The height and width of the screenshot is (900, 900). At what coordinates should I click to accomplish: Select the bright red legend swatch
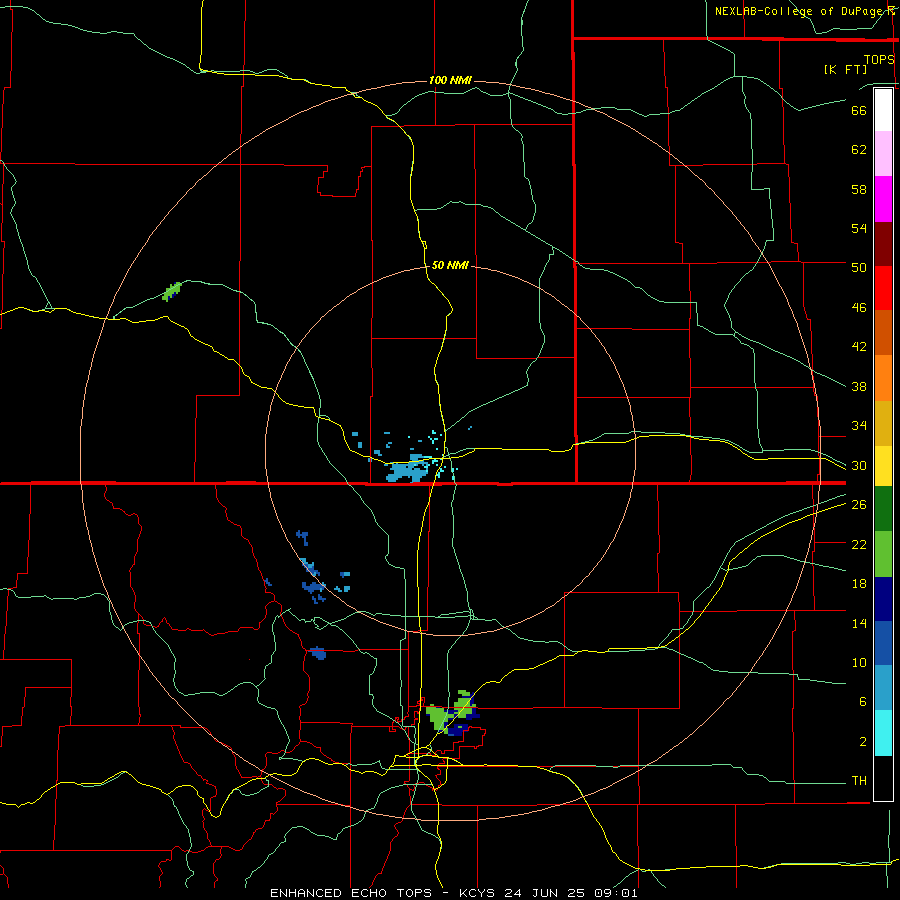coord(883,288)
